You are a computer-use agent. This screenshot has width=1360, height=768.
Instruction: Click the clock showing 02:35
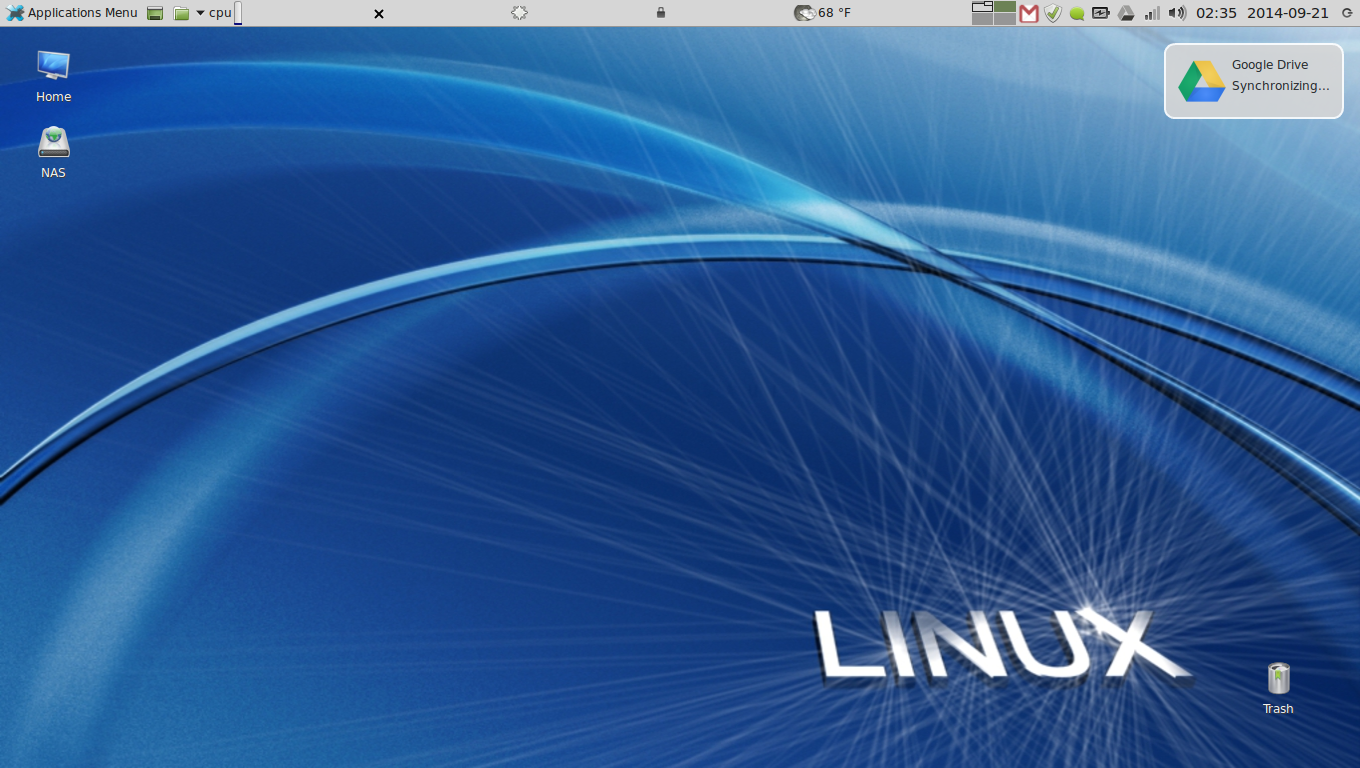pyautogui.click(x=1216, y=13)
